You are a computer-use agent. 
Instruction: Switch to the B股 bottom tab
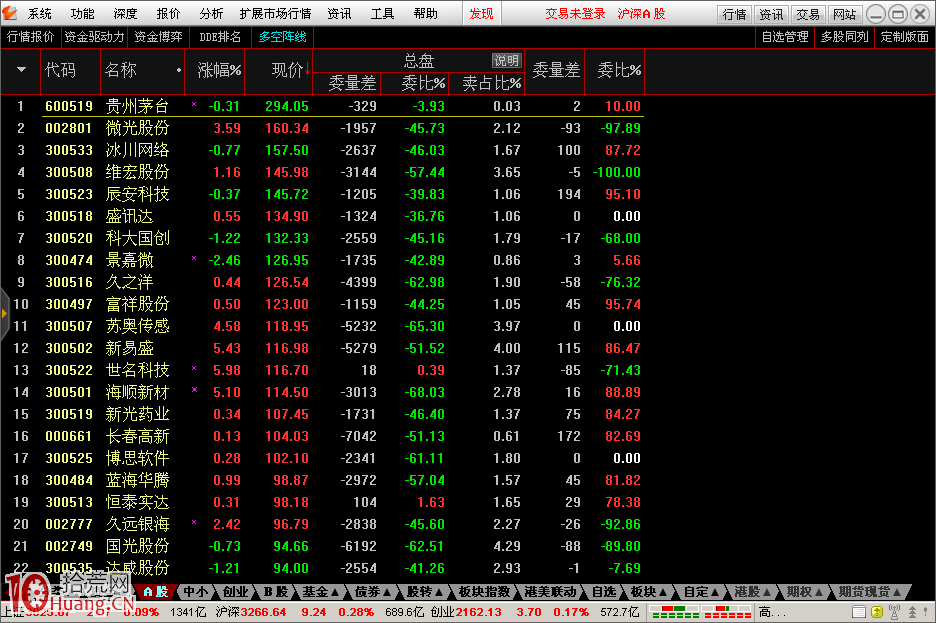click(x=276, y=592)
